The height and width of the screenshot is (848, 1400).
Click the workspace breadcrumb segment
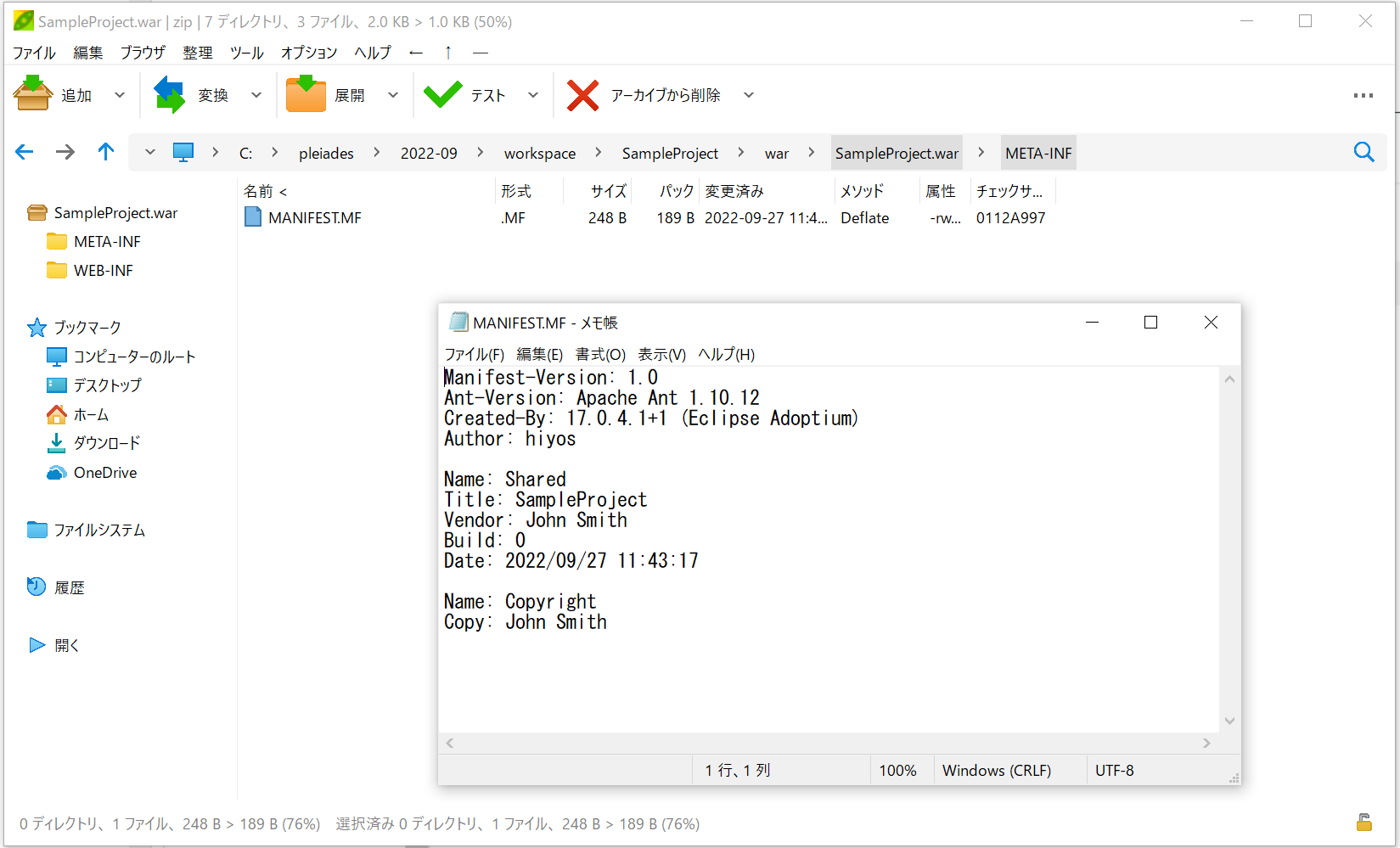(x=540, y=154)
